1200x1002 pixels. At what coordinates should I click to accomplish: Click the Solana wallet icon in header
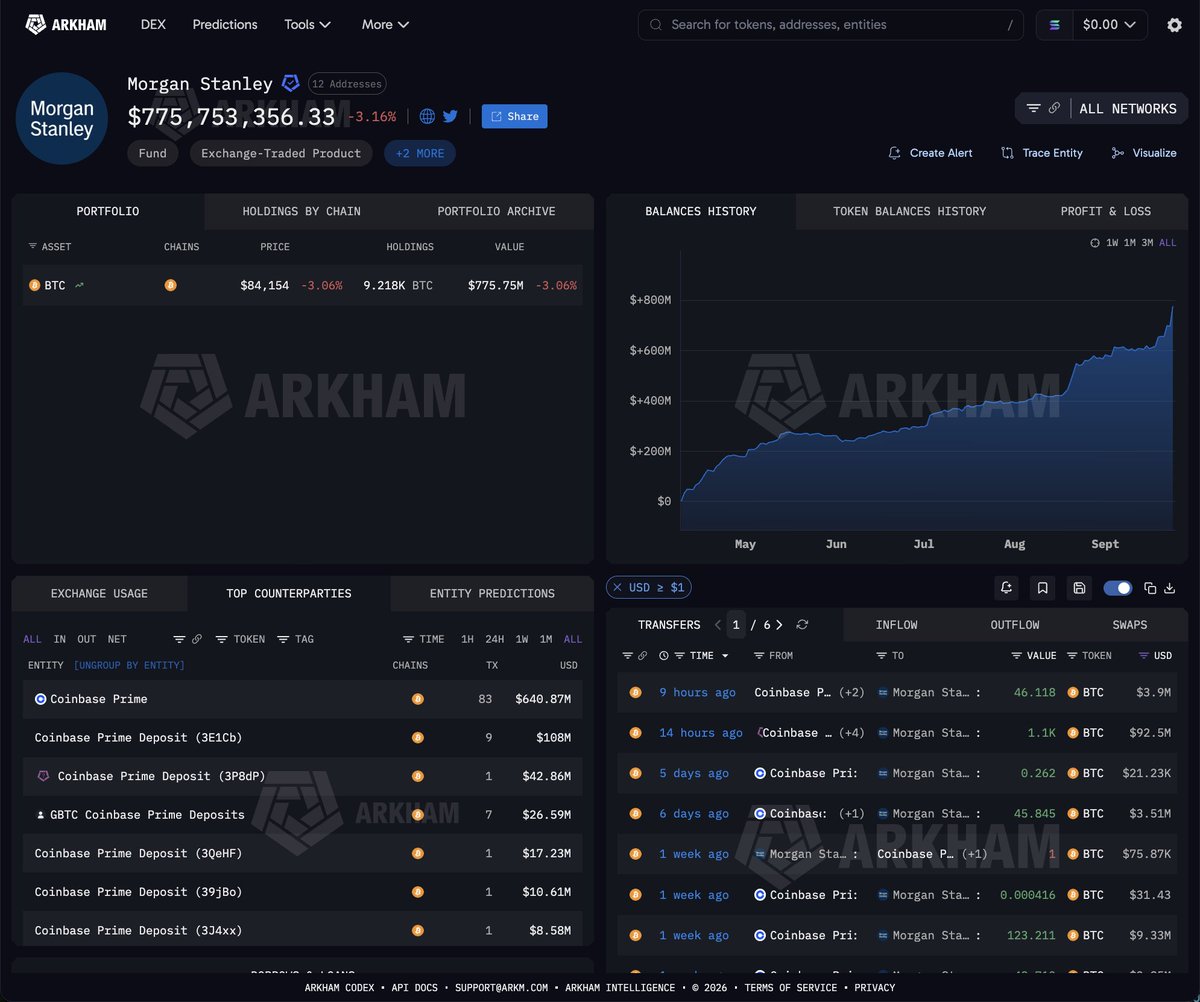(x=1054, y=25)
